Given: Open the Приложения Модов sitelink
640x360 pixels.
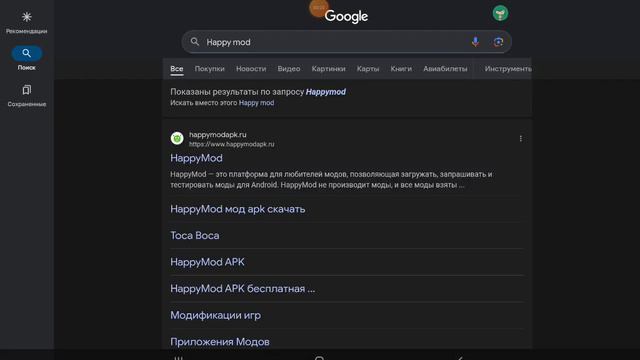Looking at the screenshot, I should [x=220, y=342].
